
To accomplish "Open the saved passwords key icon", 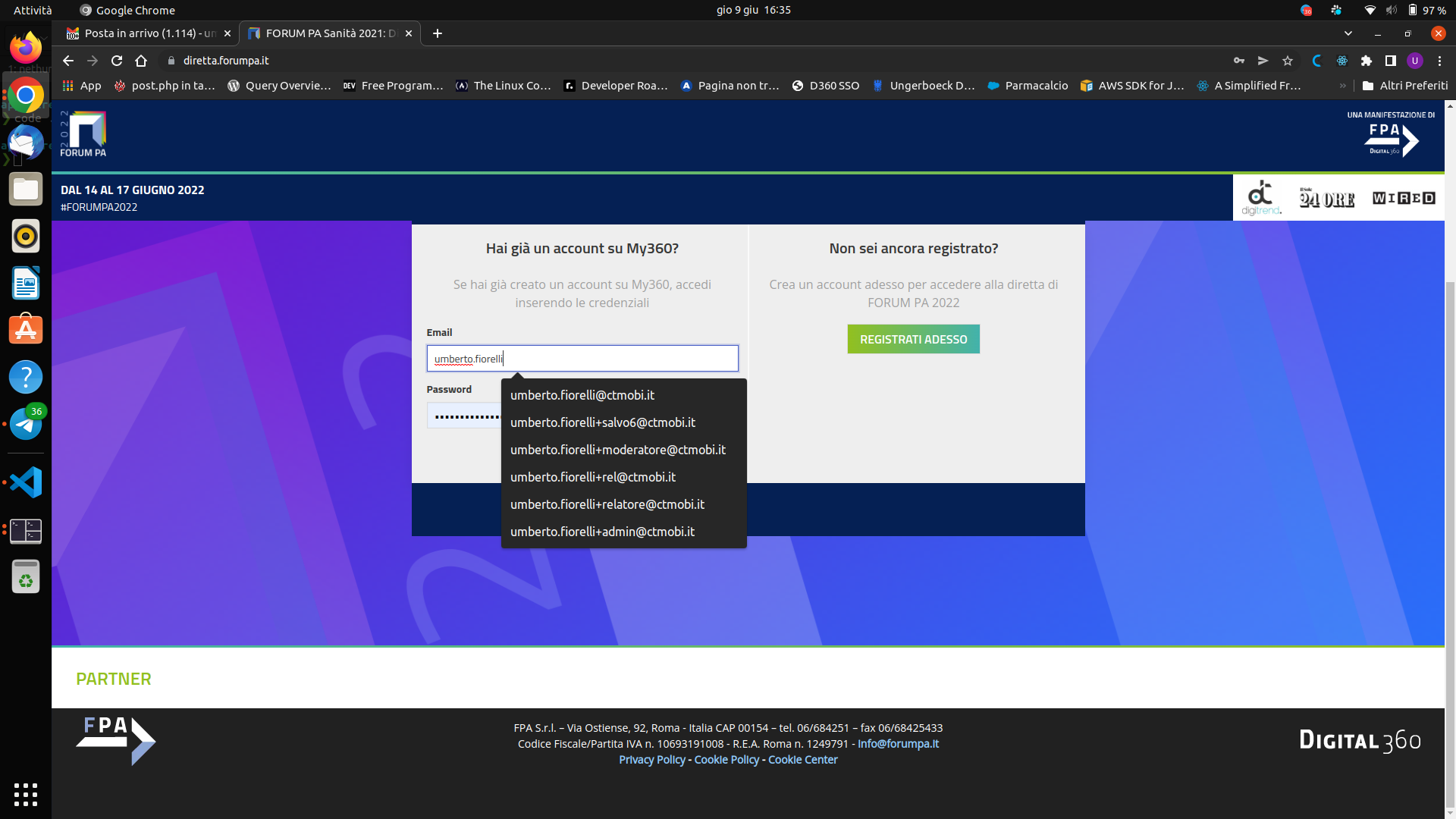I will point(1239,61).
